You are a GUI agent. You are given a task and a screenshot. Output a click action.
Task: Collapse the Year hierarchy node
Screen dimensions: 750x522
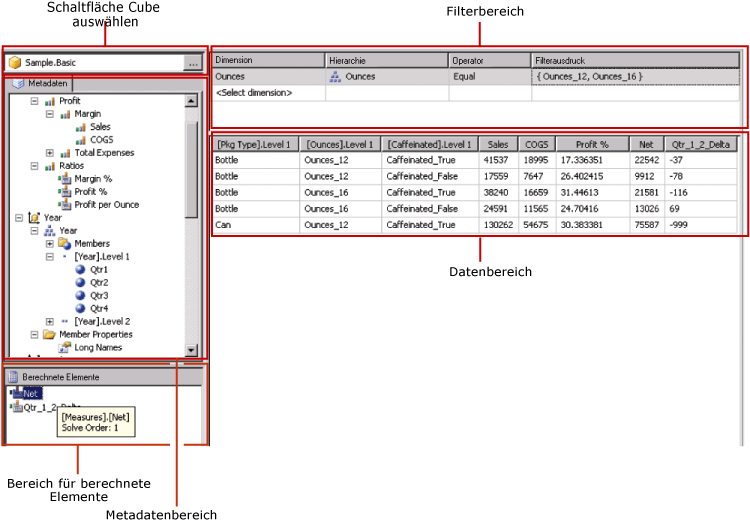(34, 231)
